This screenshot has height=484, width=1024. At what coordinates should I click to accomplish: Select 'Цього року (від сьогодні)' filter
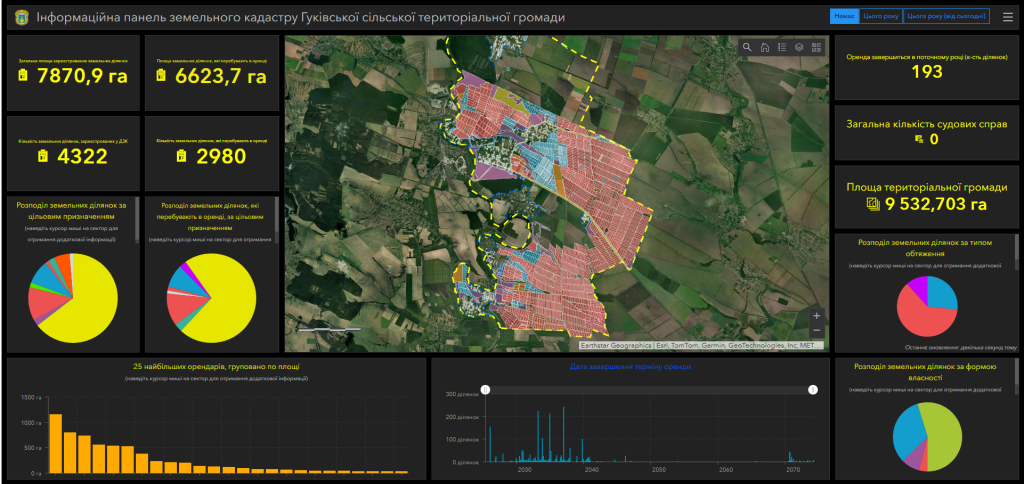point(946,17)
